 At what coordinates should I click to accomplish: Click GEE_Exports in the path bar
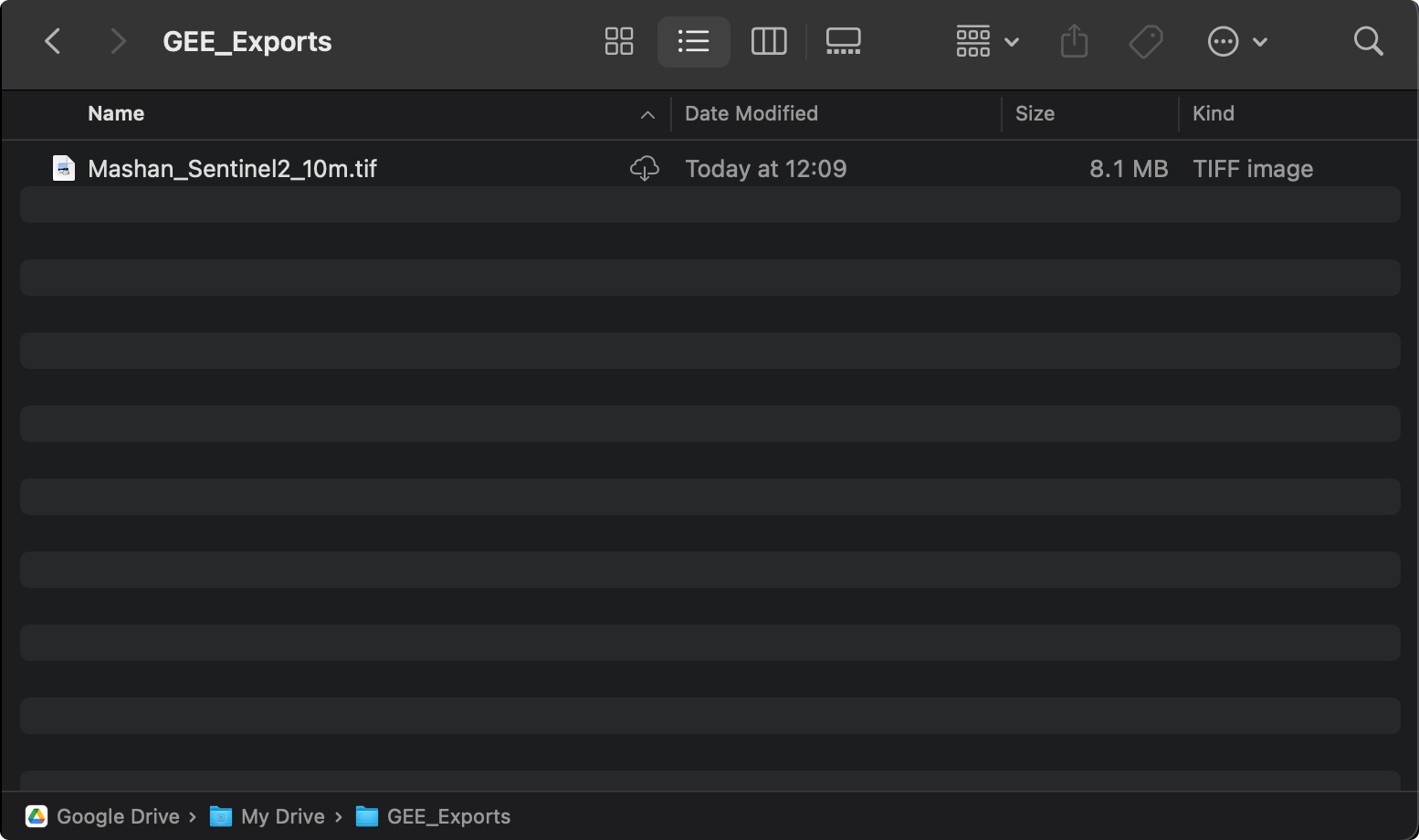(433, 816)
